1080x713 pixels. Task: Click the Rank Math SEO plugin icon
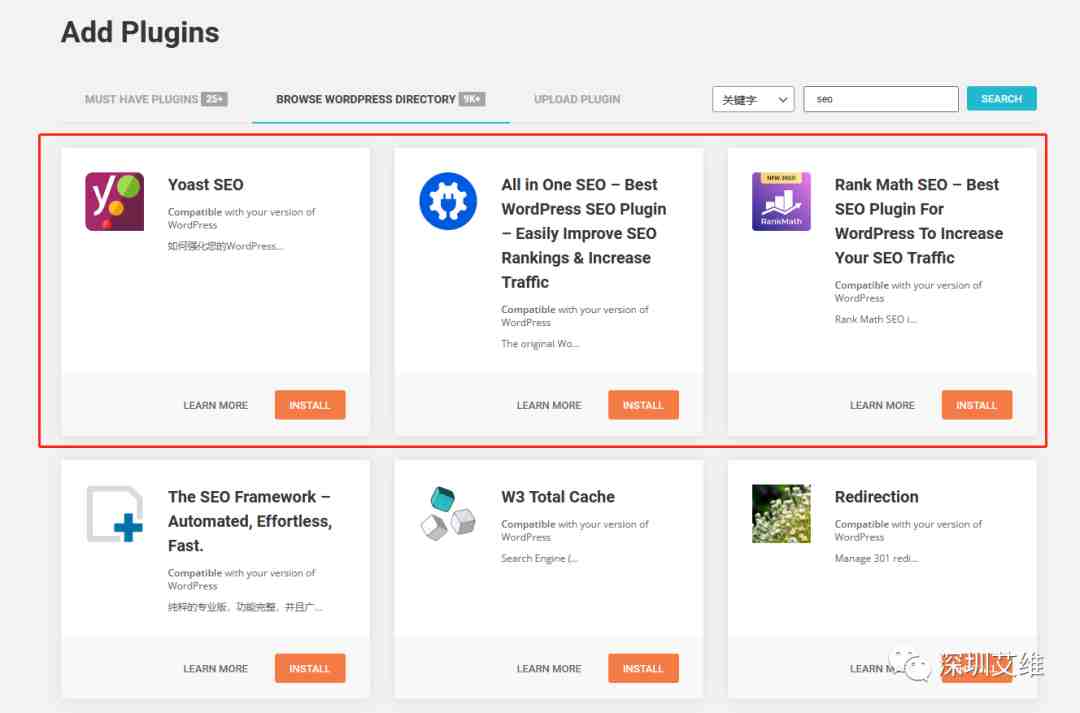[x=781, y=201]
